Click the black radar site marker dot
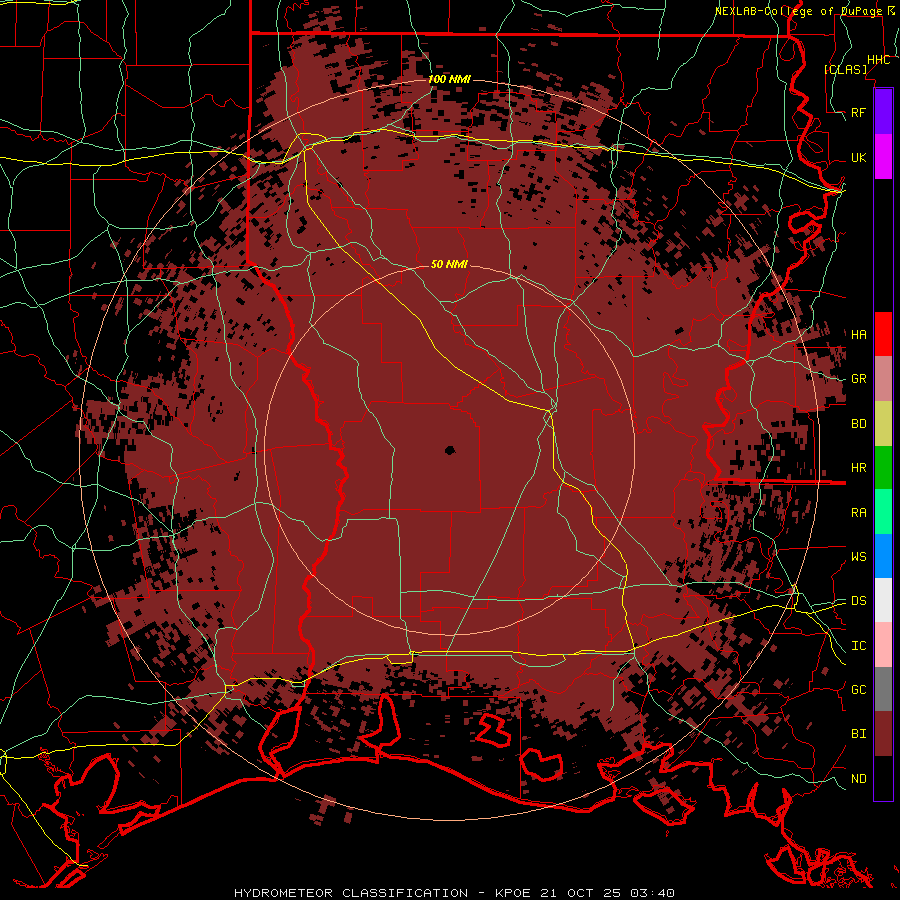 (450, 450)
